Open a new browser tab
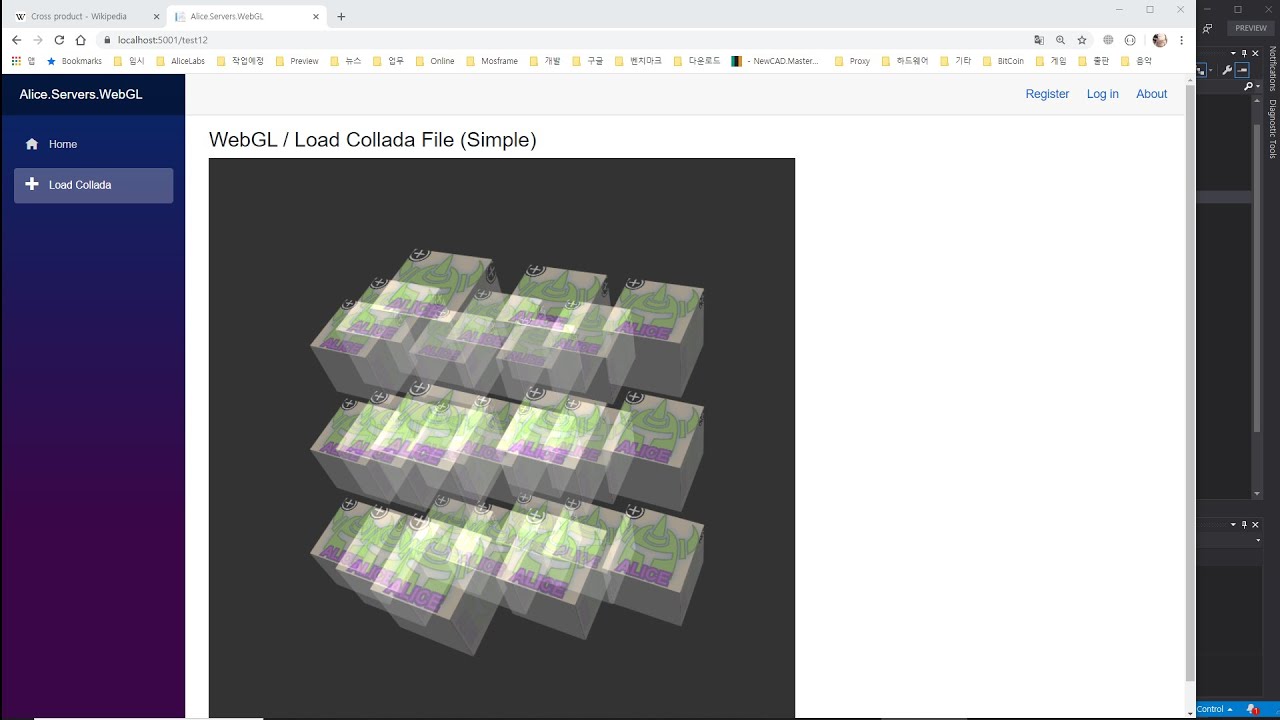Screen dimensions: 1280x720 pyautogui.click(x=341, y=16)
